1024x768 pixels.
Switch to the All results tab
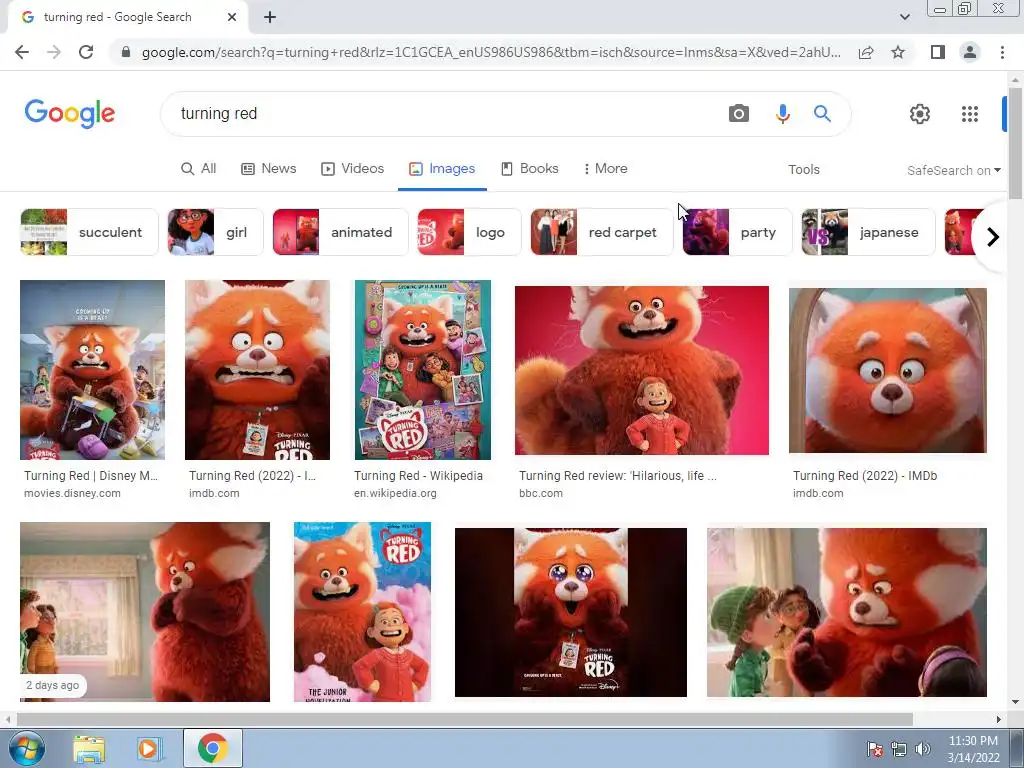tap(199, 168)
